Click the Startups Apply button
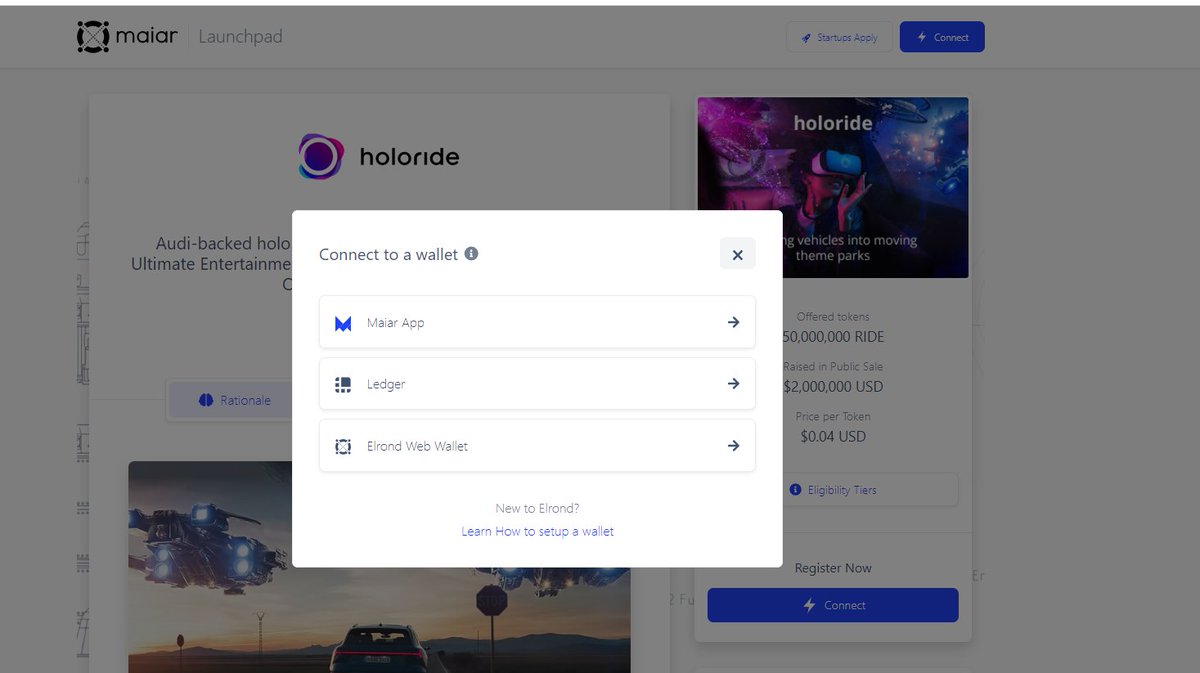 click(x=838, y=37)
